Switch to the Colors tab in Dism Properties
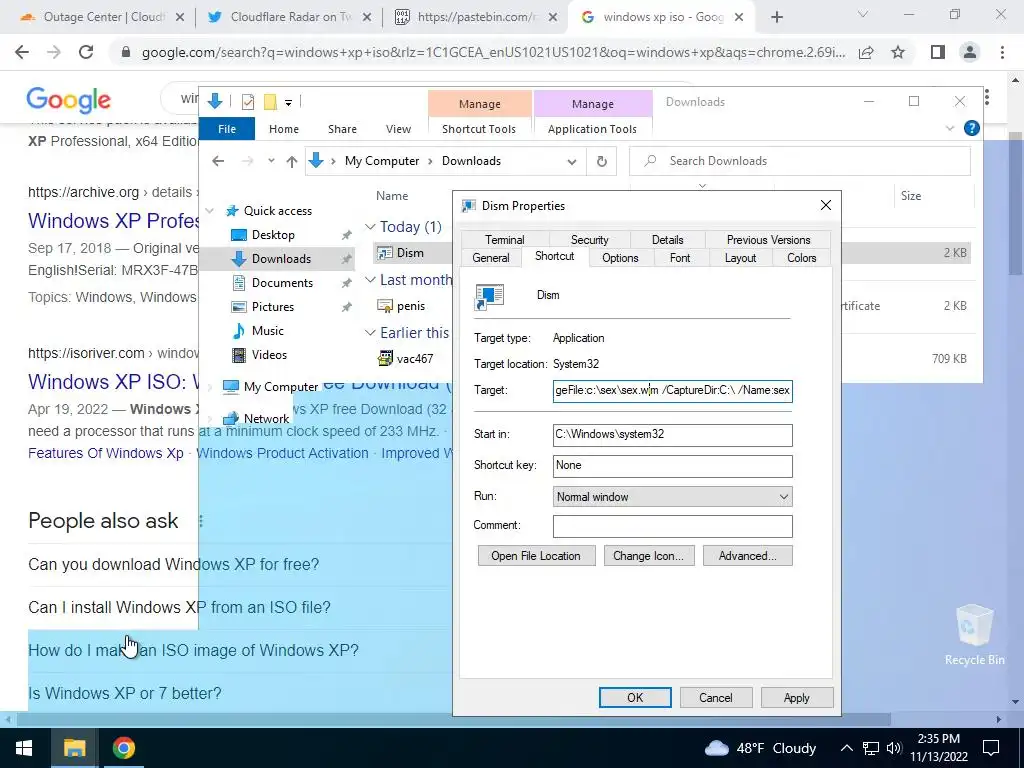The height and width of the screenshot is (768, 1024). coord(801,258)
